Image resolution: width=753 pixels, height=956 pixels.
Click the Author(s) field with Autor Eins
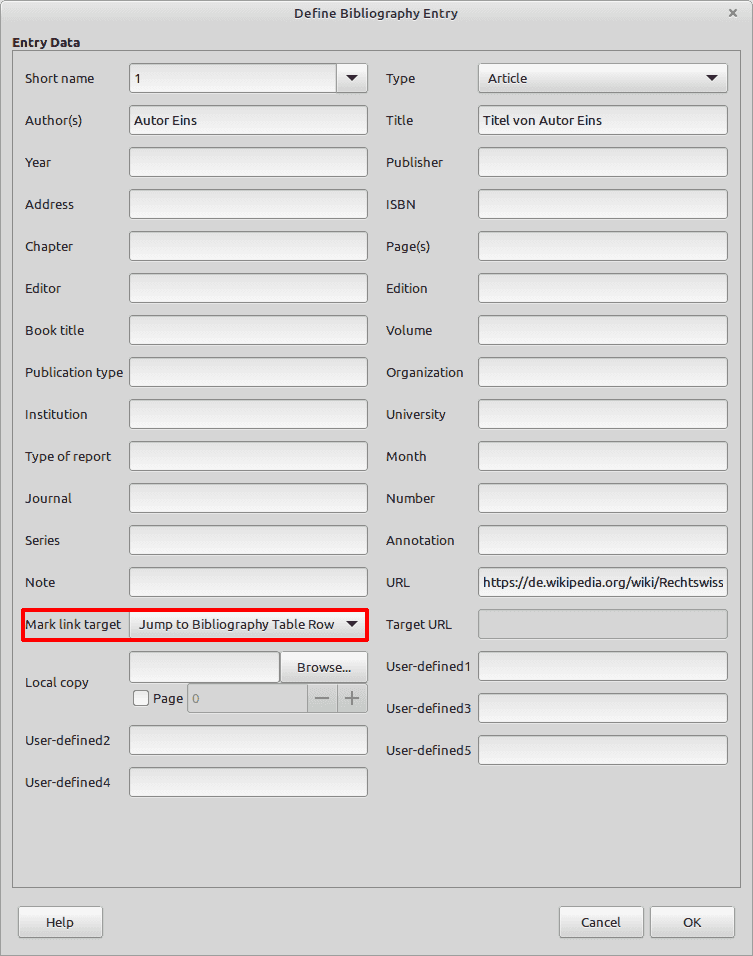[248, 120]
